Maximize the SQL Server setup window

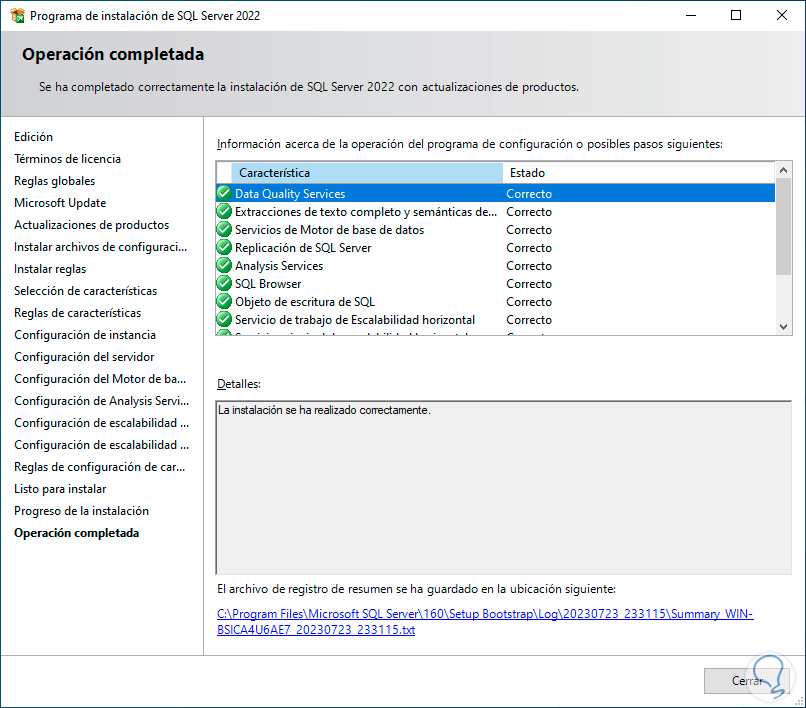pos(736,15)
